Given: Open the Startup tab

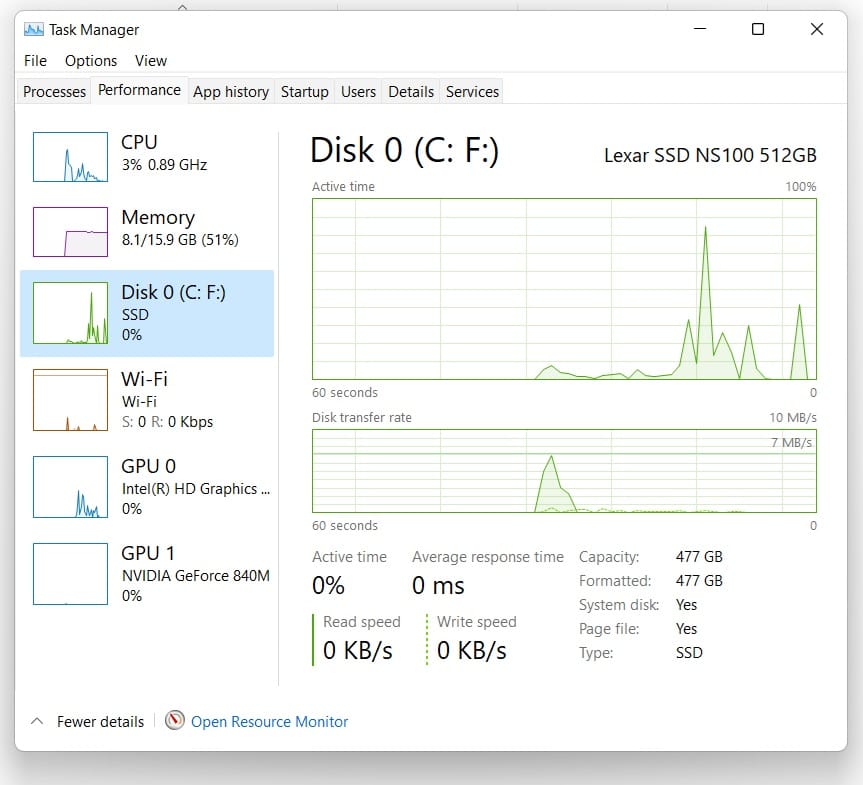Looking at the screenshot, I should pos(304,91).
